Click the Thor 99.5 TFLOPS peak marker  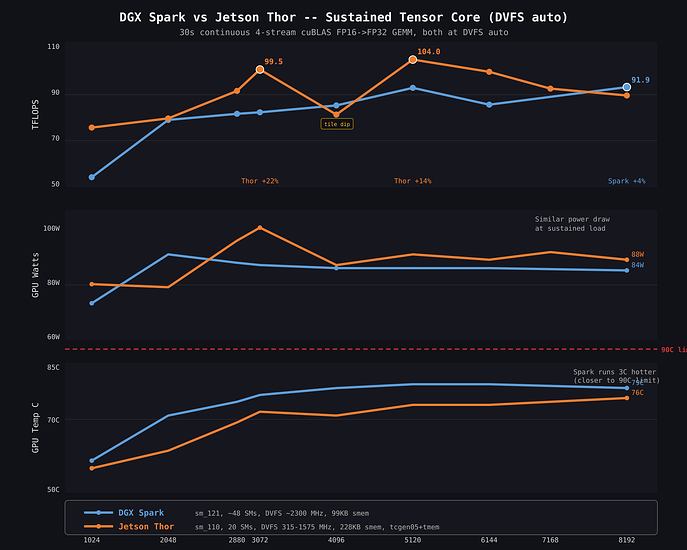(x=260, y=70)
